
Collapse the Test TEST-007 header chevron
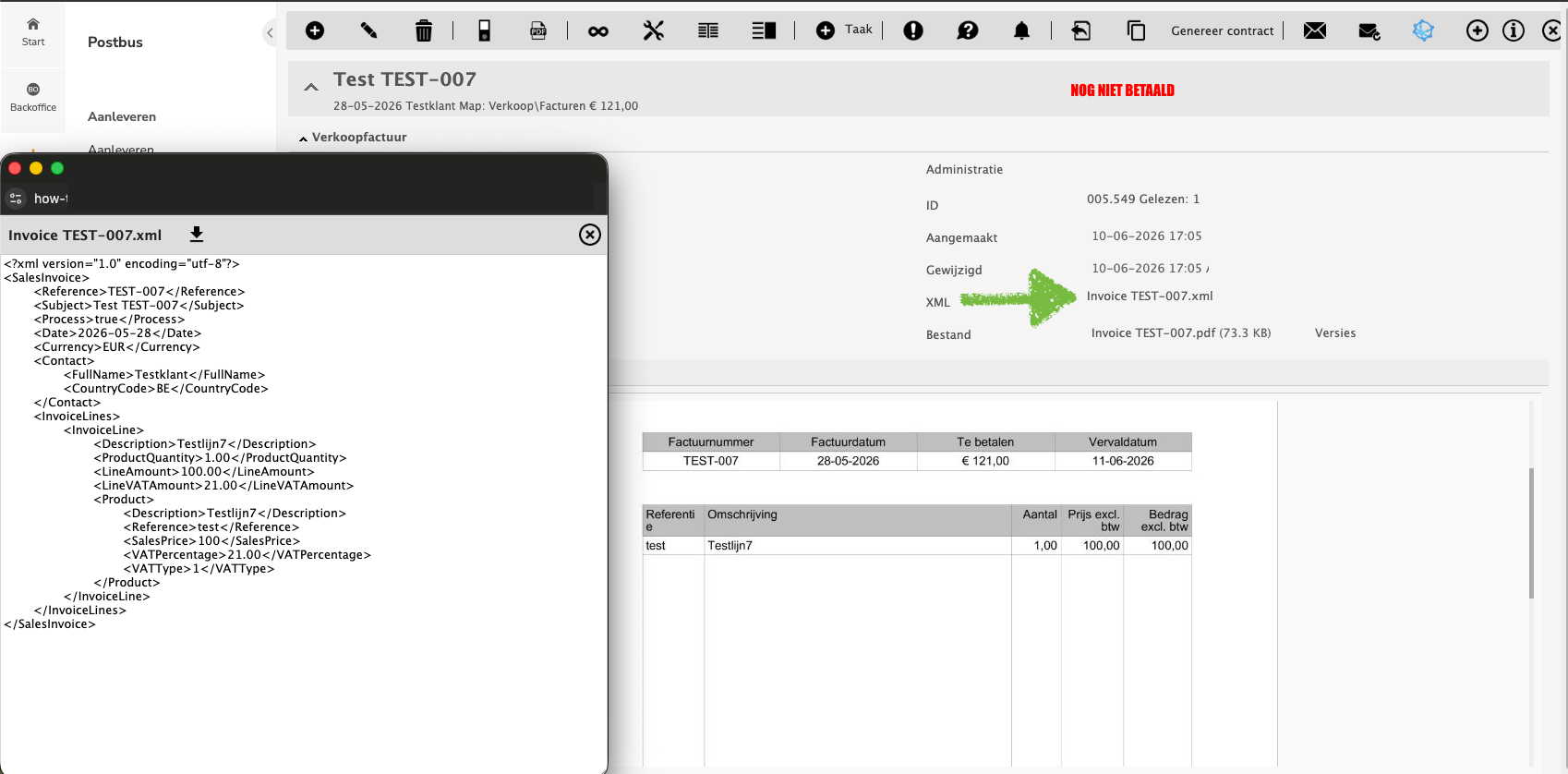(x=311, y=87)
